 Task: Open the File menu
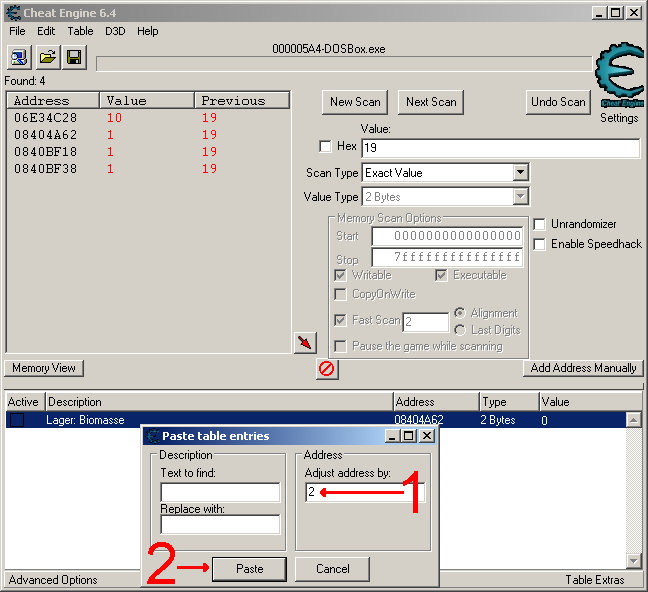coord(17,31)
